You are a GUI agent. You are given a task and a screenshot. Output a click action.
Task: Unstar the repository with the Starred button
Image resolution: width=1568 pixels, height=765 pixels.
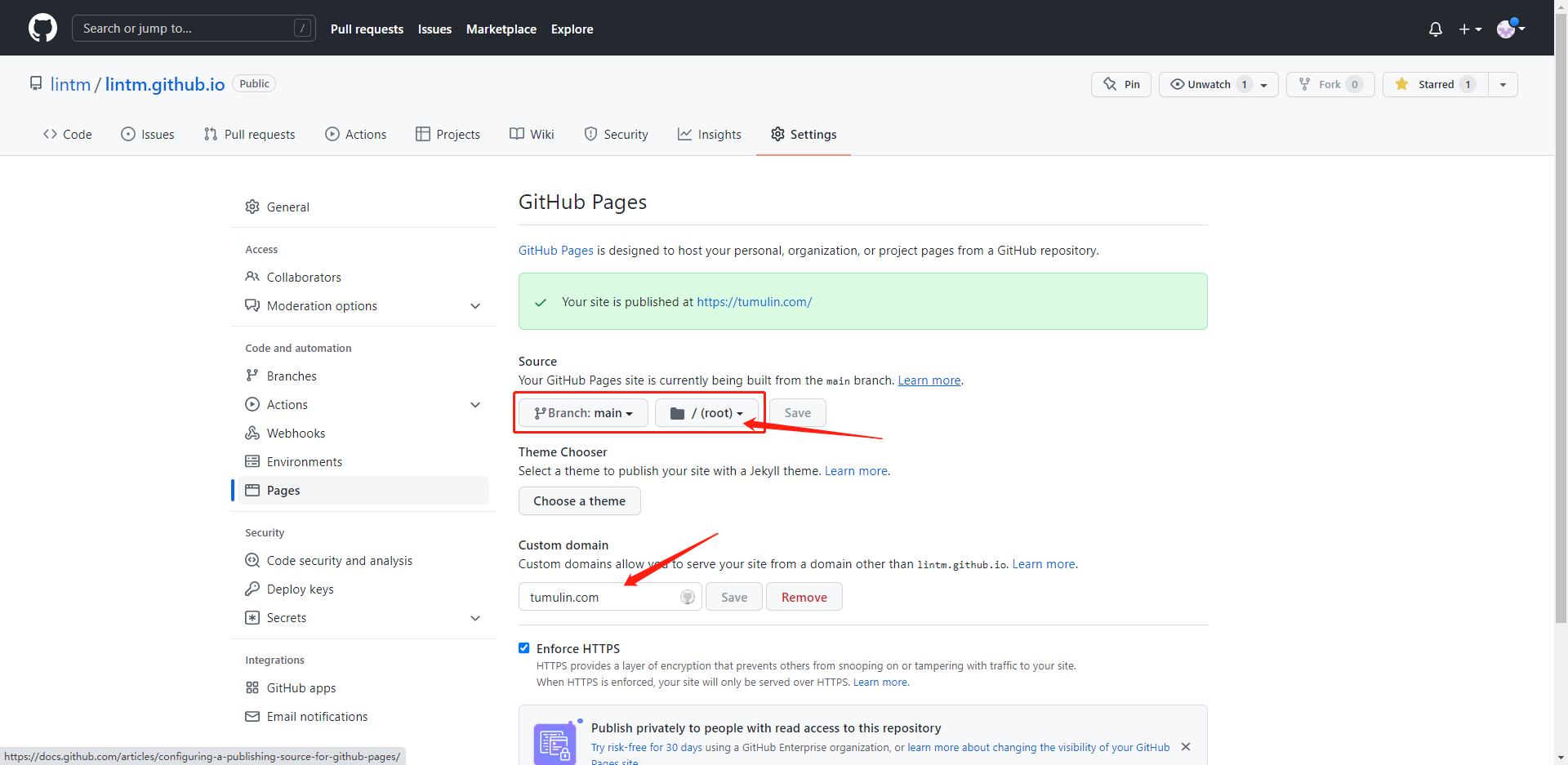[1436, 84]
